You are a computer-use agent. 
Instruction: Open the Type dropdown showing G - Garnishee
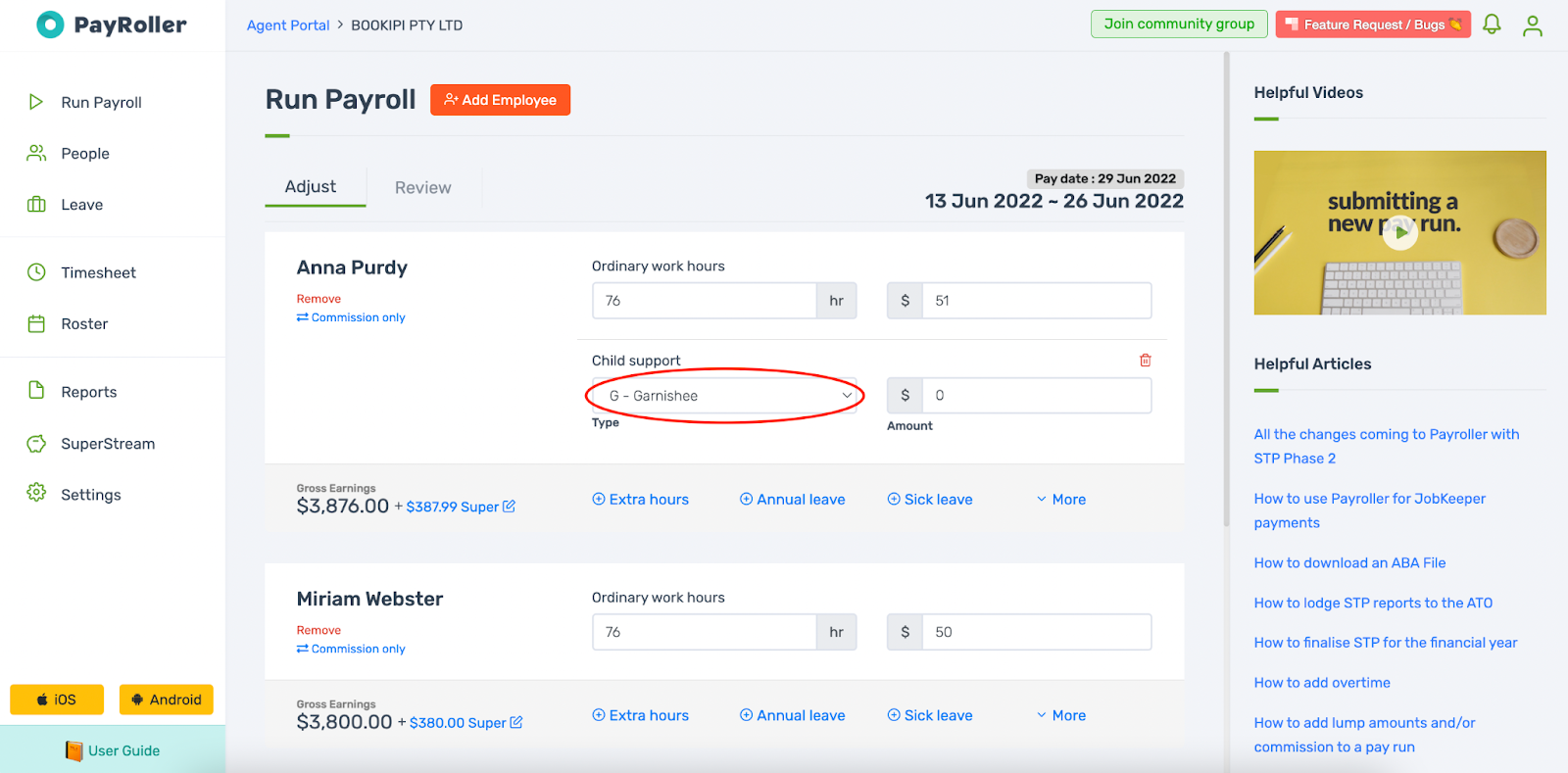tap(724, 396)
